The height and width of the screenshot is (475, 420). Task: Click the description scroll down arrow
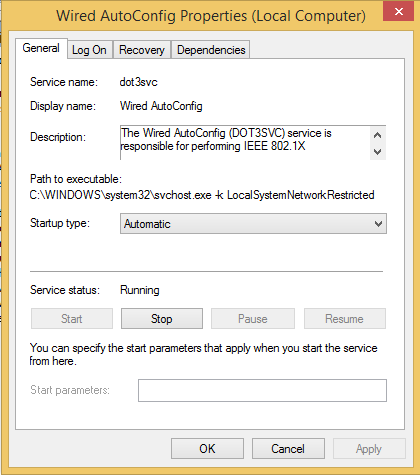point(378,152)
